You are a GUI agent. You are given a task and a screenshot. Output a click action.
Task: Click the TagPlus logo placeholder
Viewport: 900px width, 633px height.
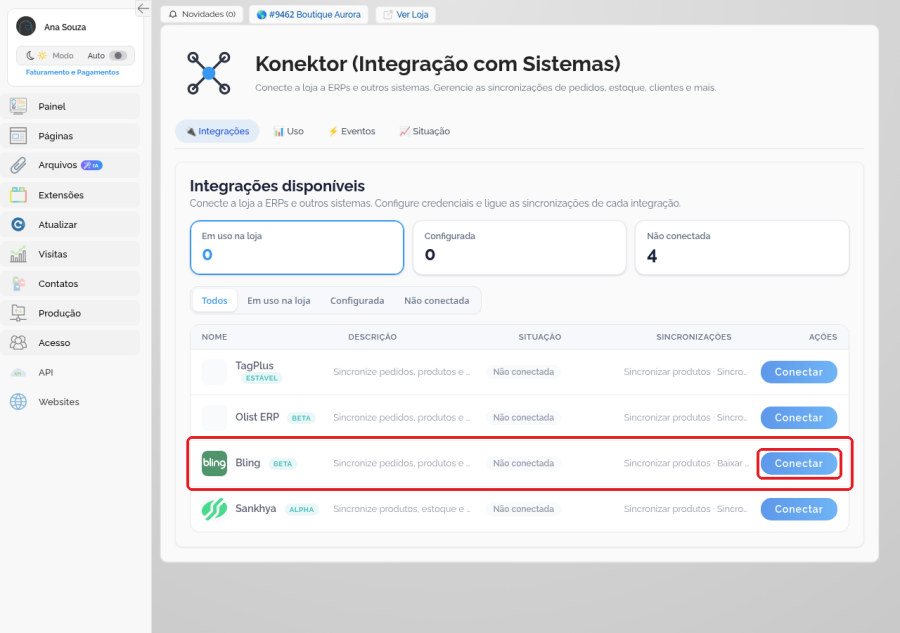coord(214,372)
